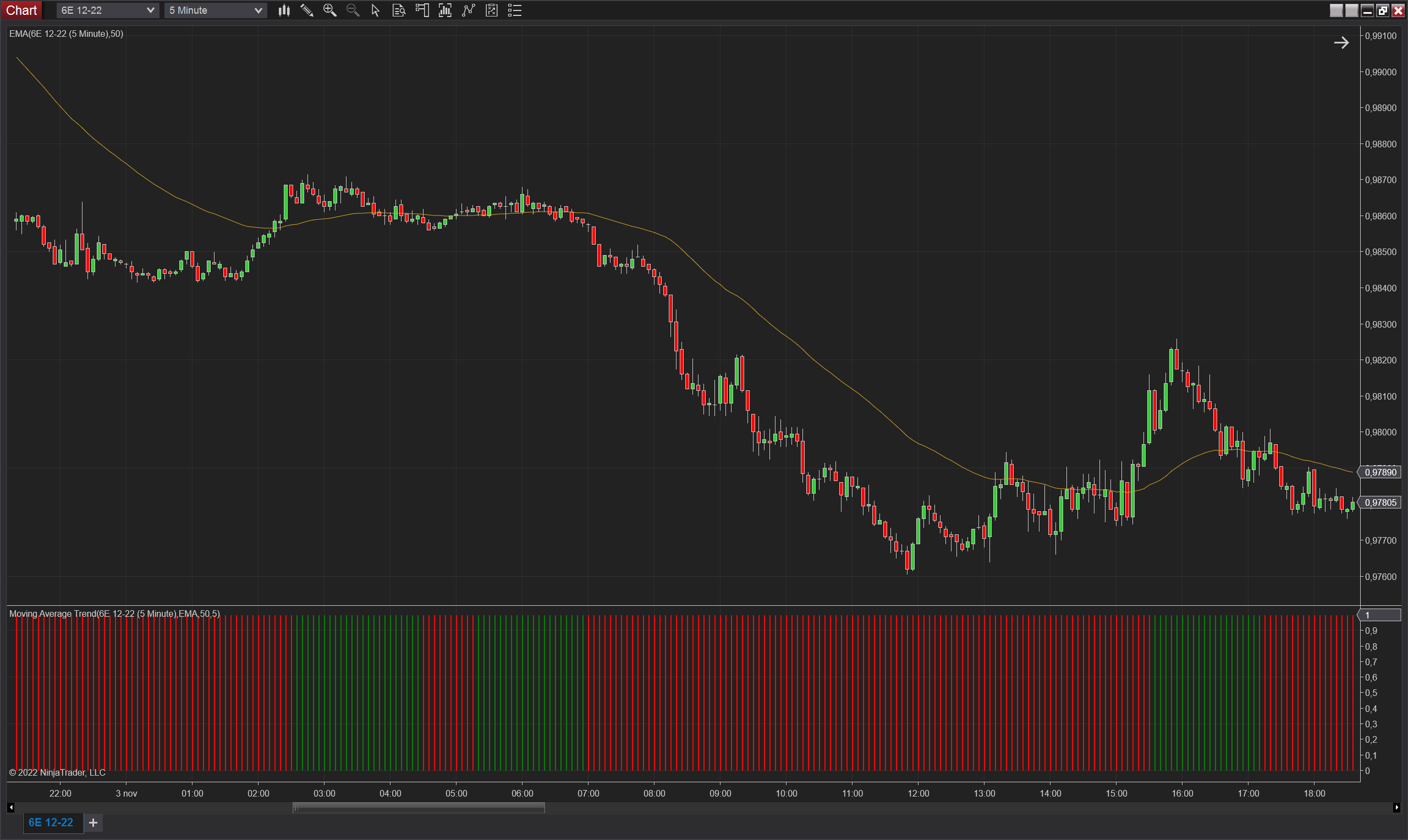This screenshot has height=840, width=1408.
Task: Open the bar type chart style icon
Action: pos(284,10)
